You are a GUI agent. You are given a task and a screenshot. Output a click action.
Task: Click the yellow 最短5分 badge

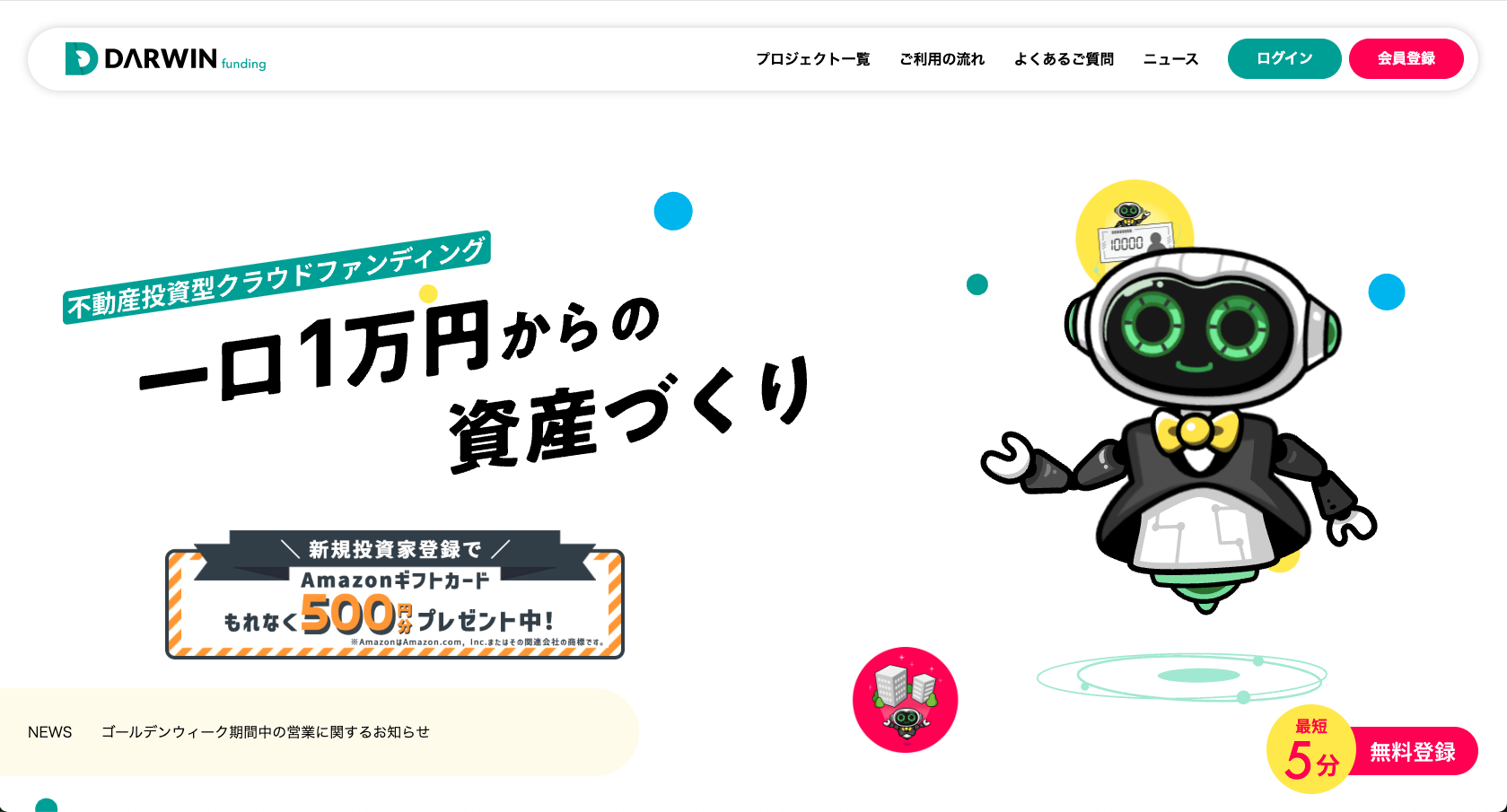(1310, 749)
